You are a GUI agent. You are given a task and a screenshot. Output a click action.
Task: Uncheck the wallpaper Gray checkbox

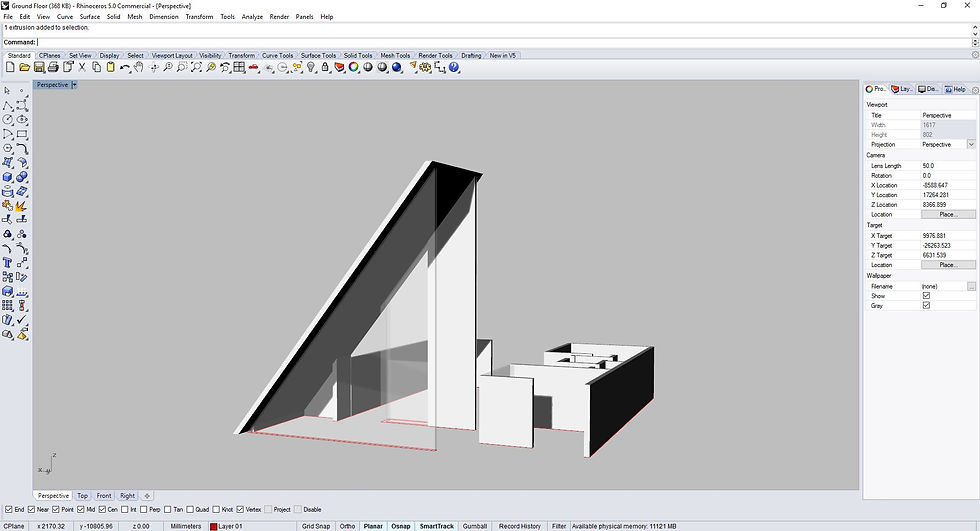coord(926,305)
